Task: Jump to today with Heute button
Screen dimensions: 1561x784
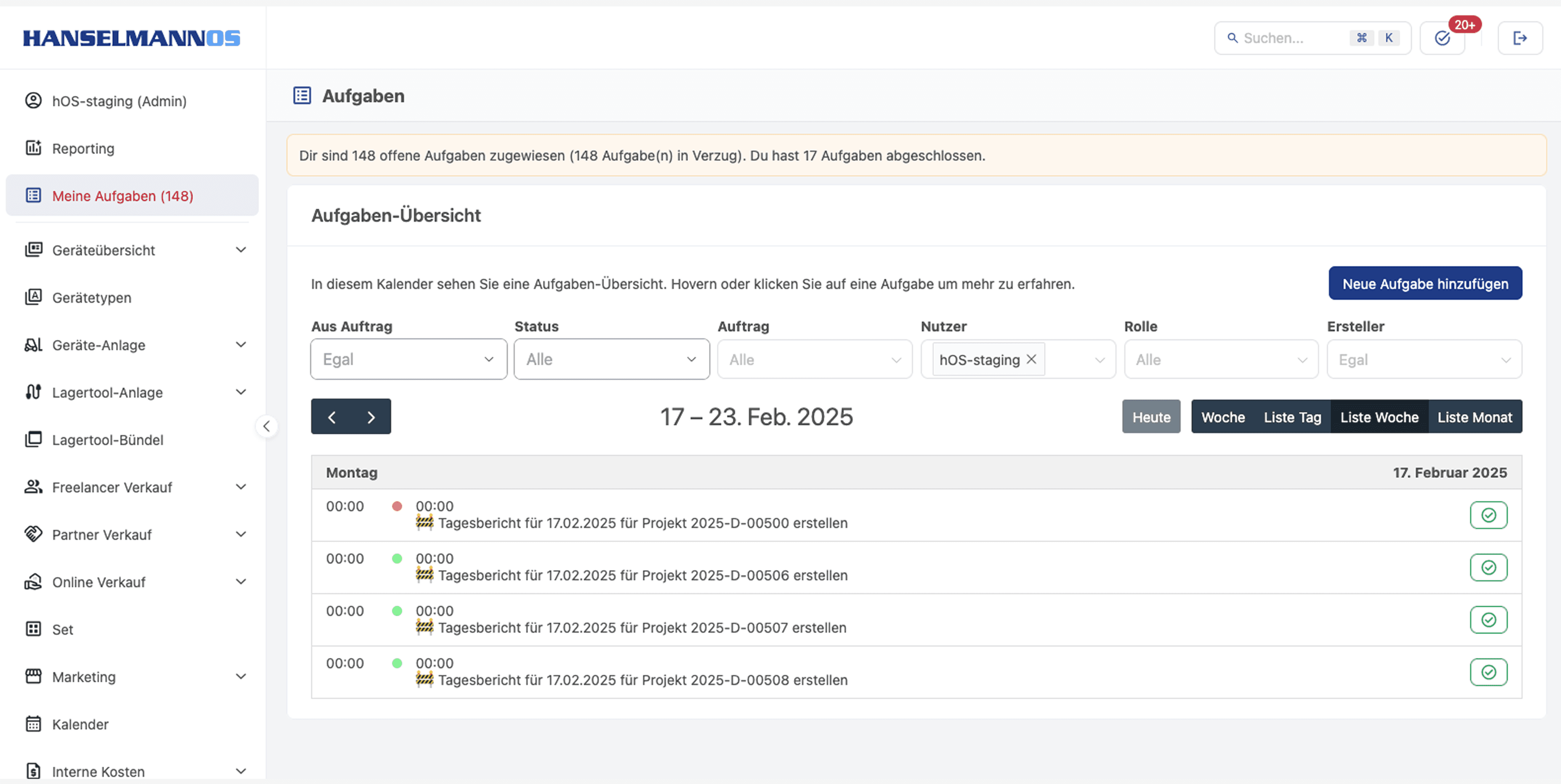Action: 1151,417
